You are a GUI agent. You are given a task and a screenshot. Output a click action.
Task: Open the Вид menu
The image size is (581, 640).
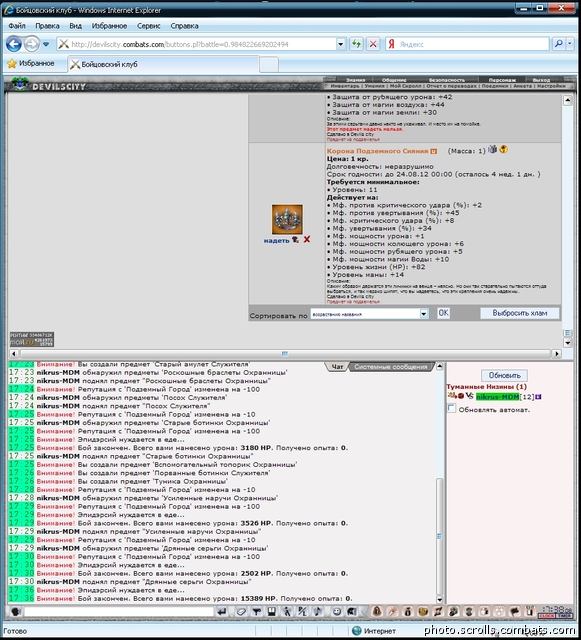click(x=76, y=26)
